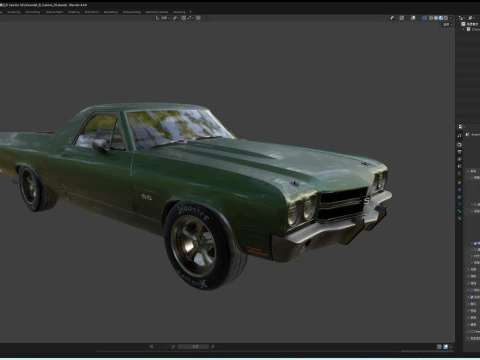
Task: Select solid viewport shading
Action: pyautogui.click(x=436, y=18)
